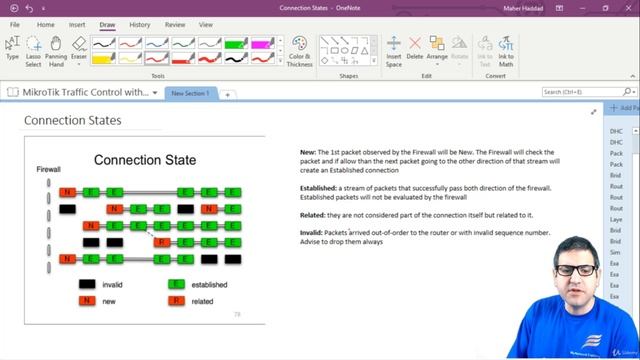640x360 pixels.
Task: Choose the rectangle shape
Action: point(335,51)
